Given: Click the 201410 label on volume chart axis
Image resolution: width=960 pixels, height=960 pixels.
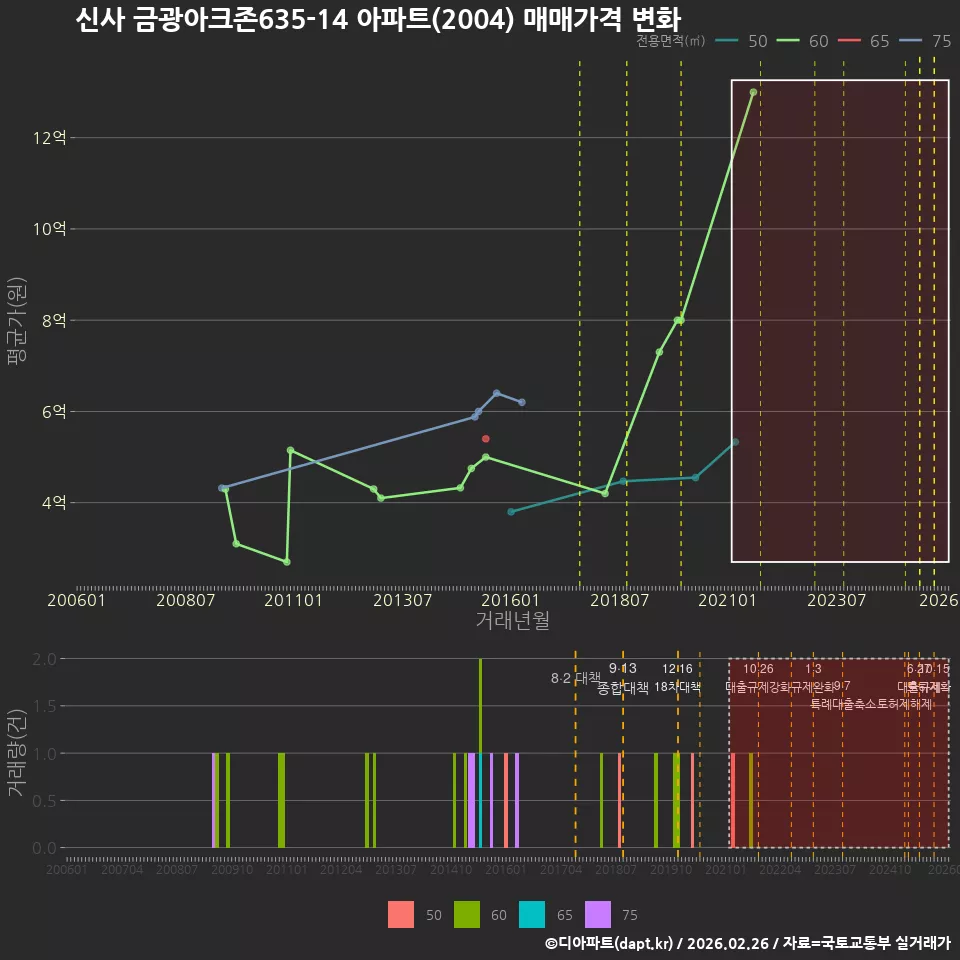Looking at the screenshot, I should pos(451,869).
